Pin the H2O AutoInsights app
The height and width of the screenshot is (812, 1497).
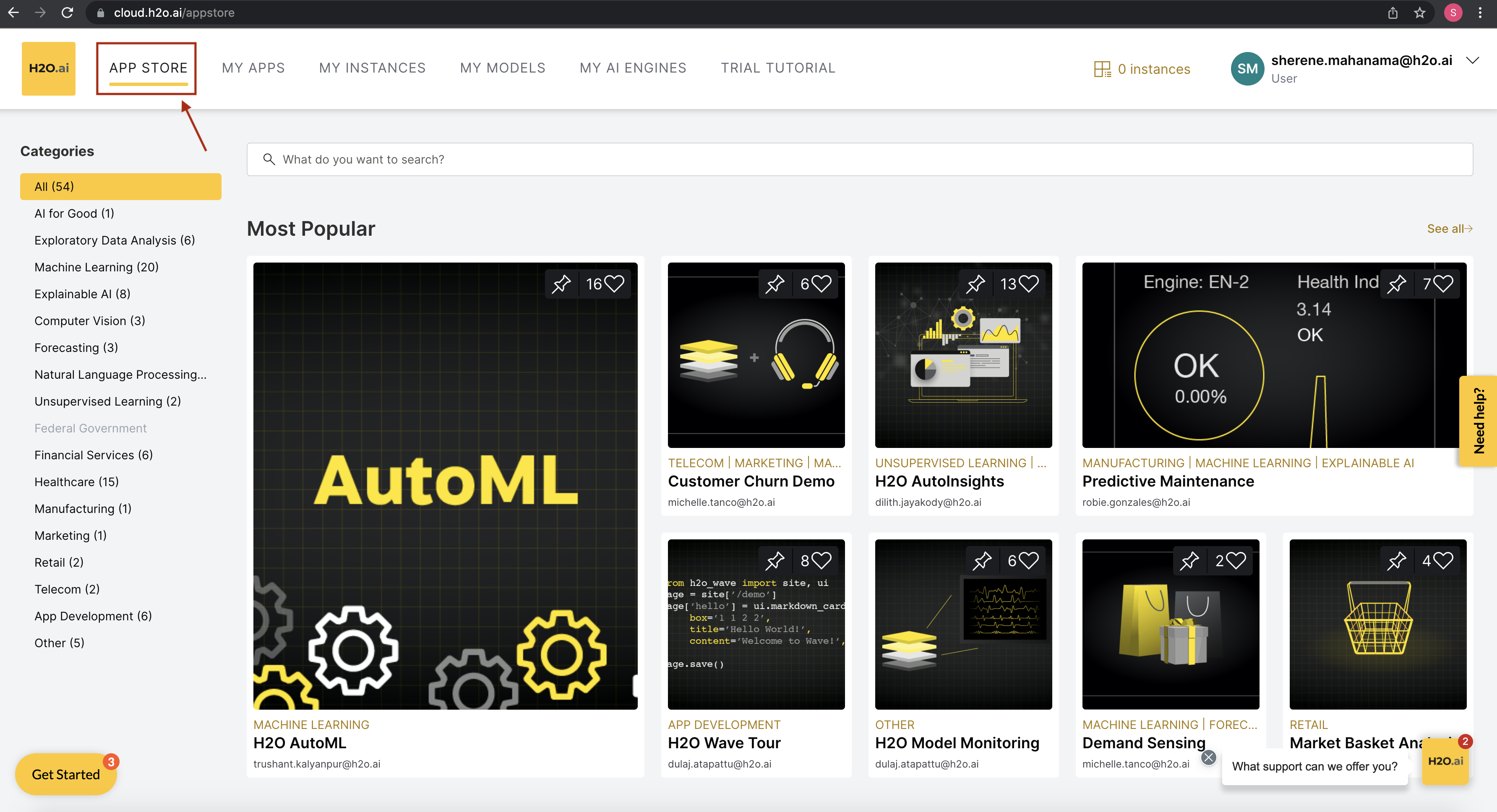pos(976,284)
